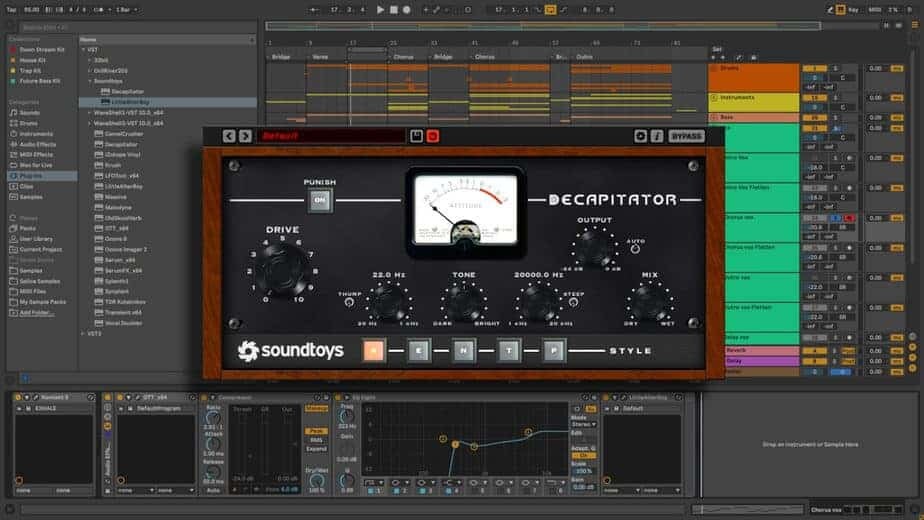924x520 pixels.
Task: Collapse the Soundtoys folder
Action: pos(90,81)
